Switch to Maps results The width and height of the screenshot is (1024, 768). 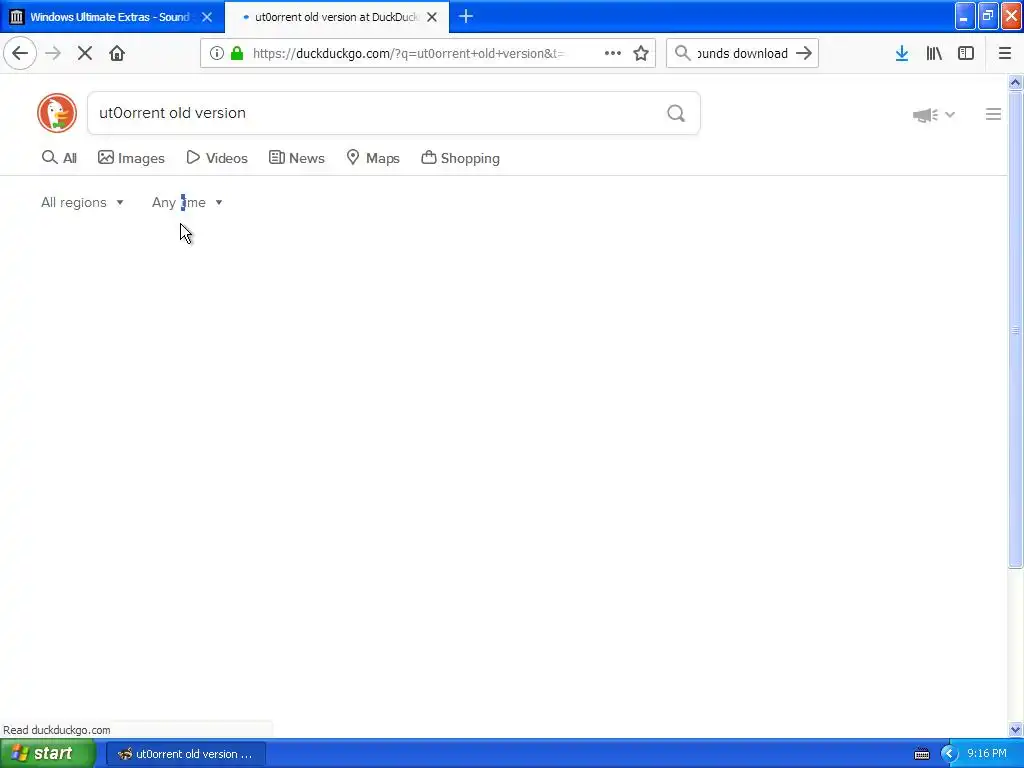coord(373,158)
